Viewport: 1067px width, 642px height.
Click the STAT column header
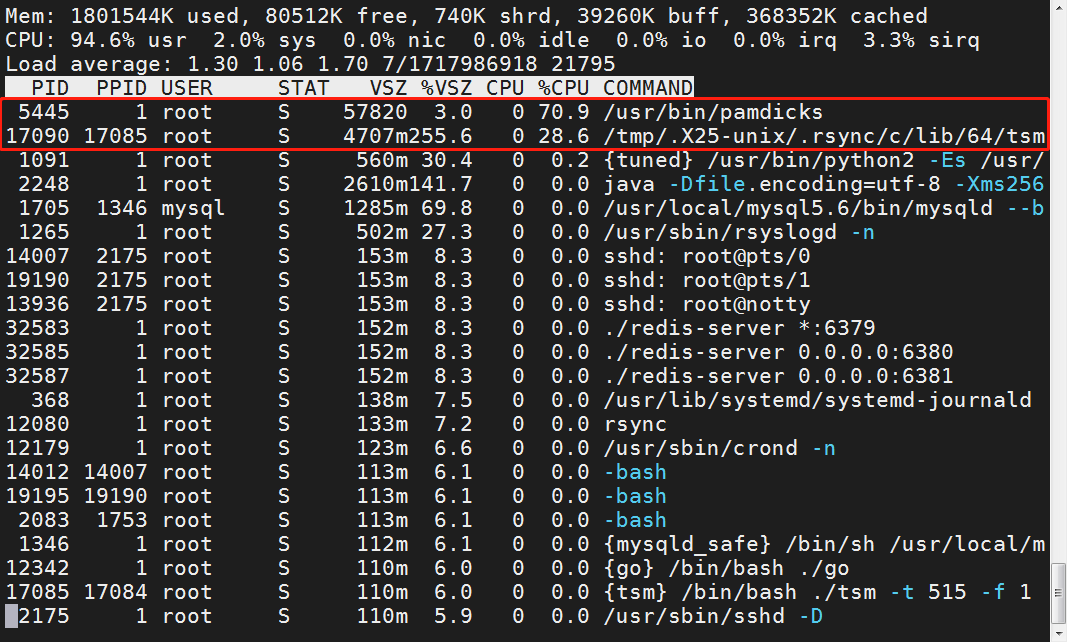303,88
